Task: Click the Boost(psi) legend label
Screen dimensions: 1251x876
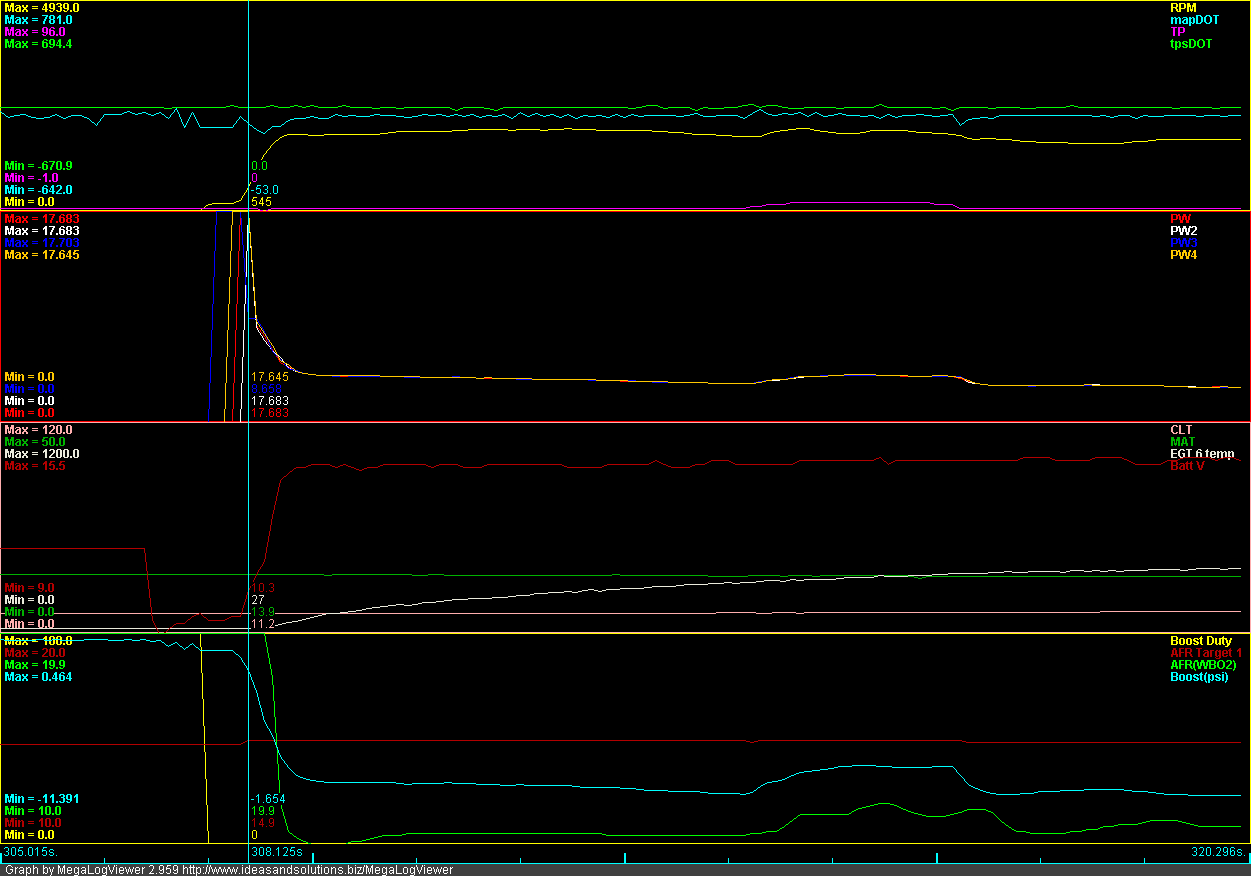Action: 1199,677
